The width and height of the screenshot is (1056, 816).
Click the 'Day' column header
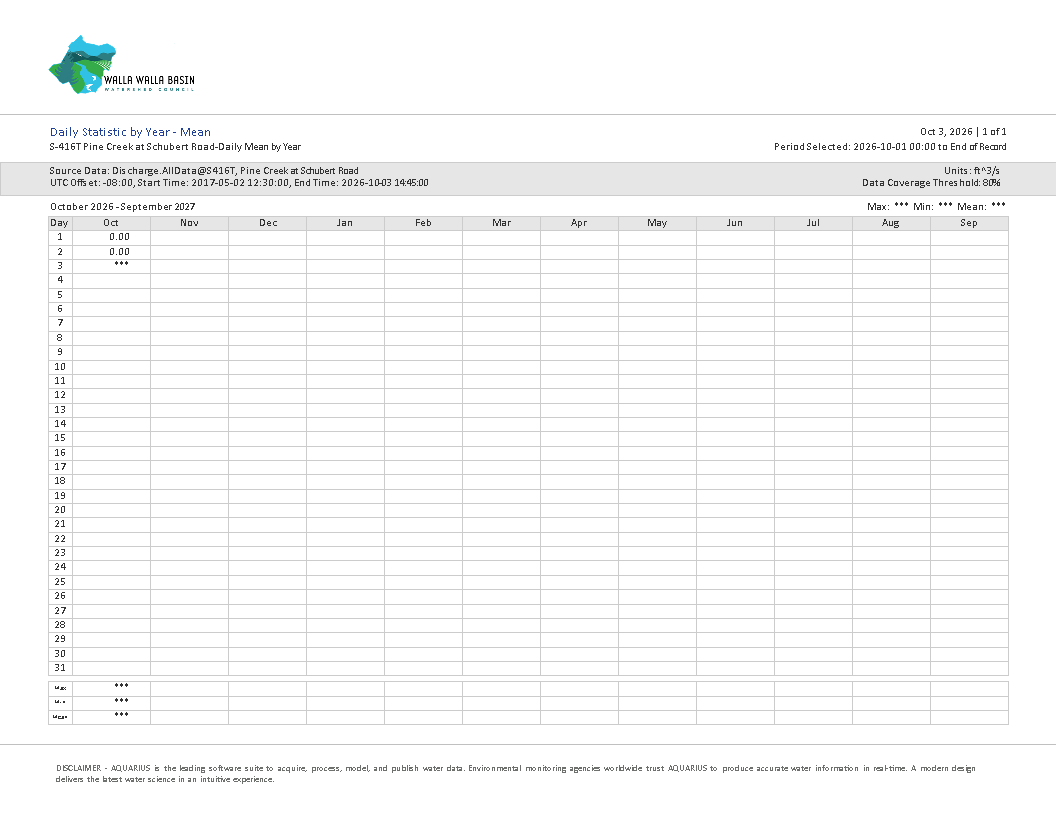[59, 223]
